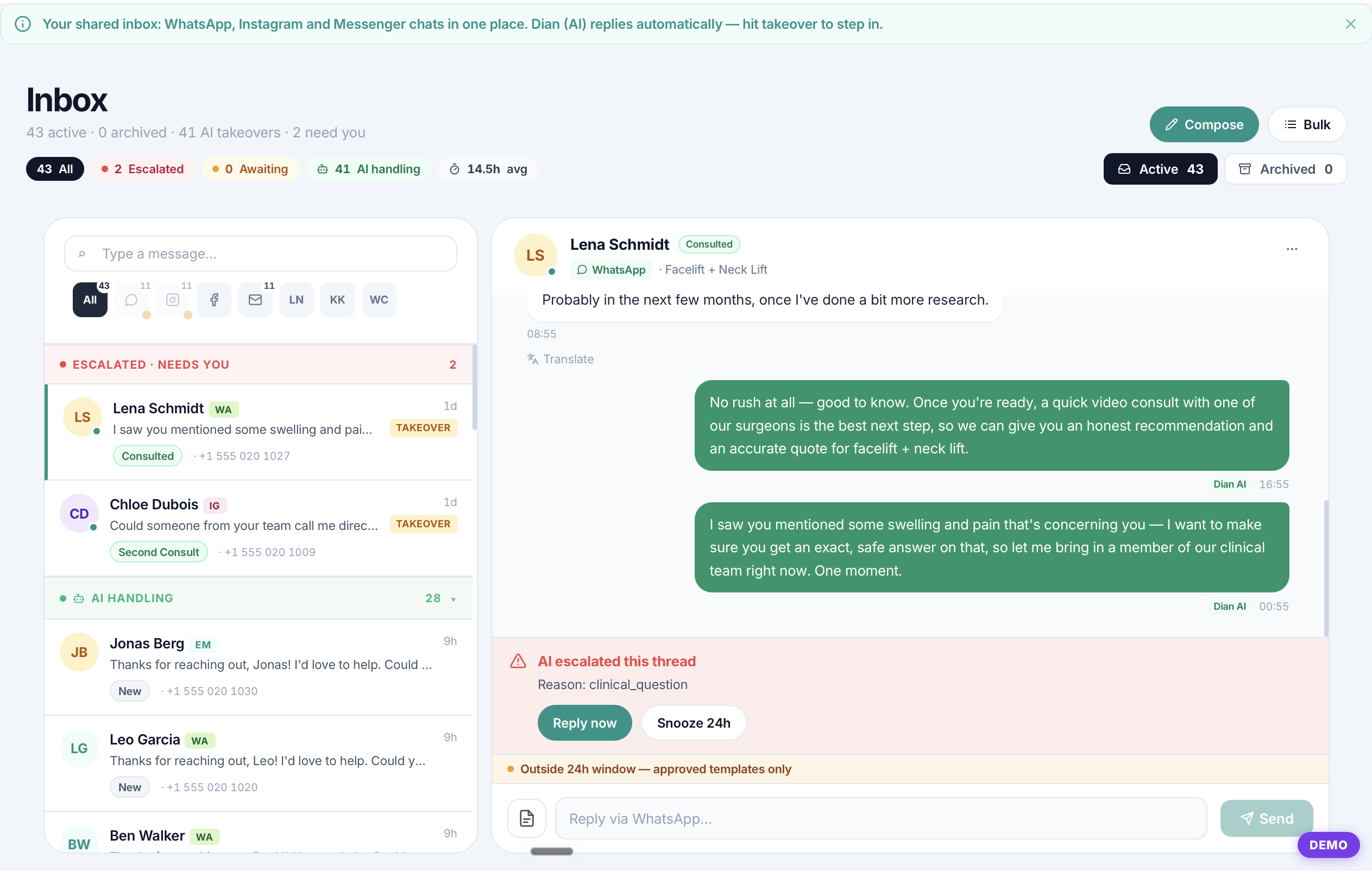The image size is (1372, 871).
Task: Open the three-dot thread options menu
Action: pyautogui.click(x=1292, y=249)
